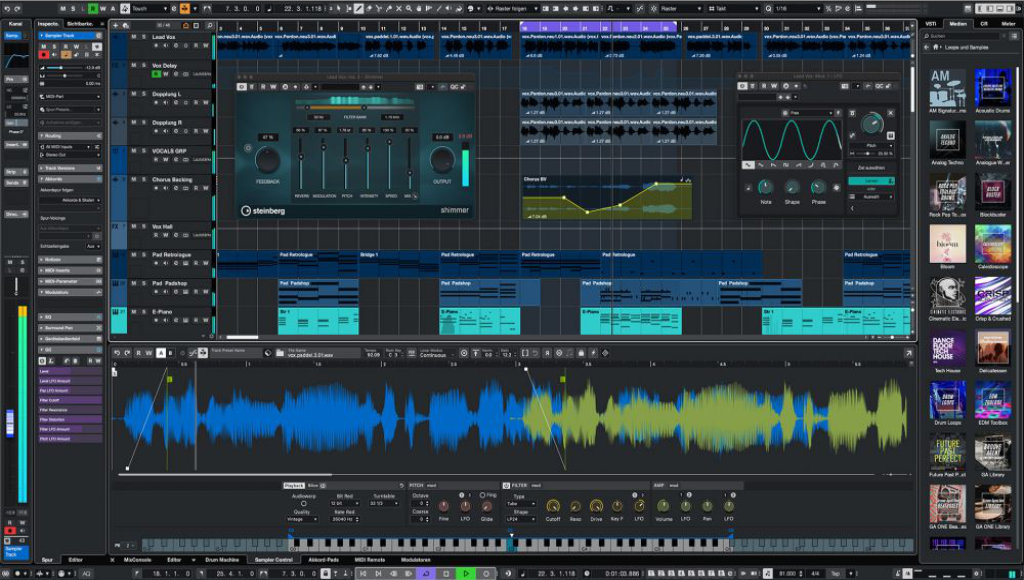Adjust the OUTPUT knob in shimmer plugin
The image size is (1024, 580).
442,159
